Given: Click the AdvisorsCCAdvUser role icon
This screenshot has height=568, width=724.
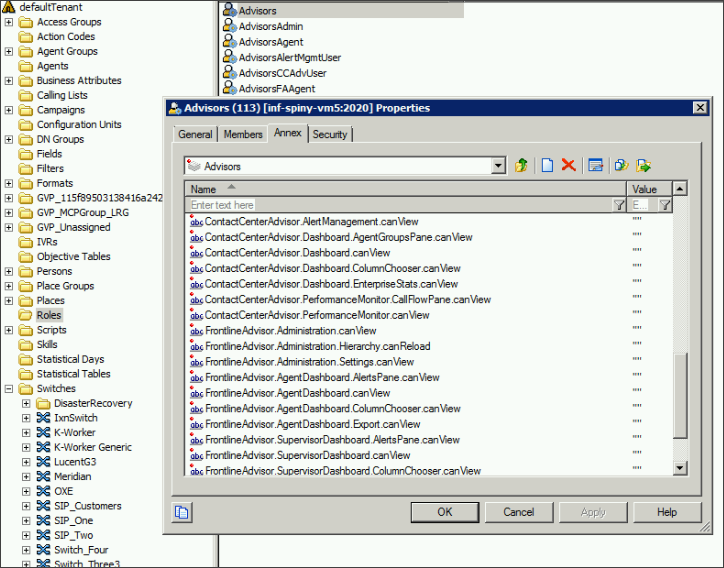Looking at the screenshot, I should point(229,73).
